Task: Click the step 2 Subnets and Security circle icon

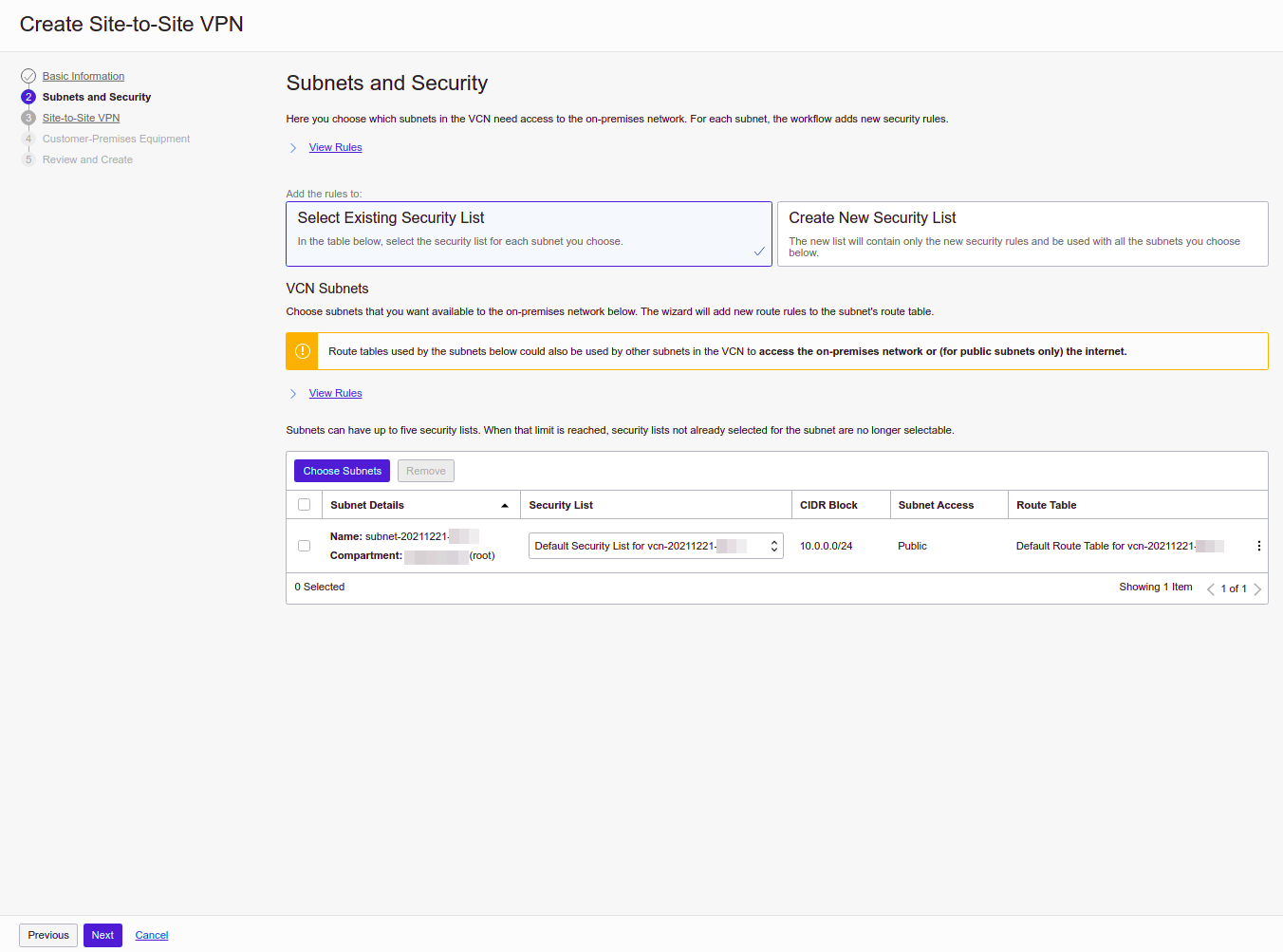Action: coord(28,97)
